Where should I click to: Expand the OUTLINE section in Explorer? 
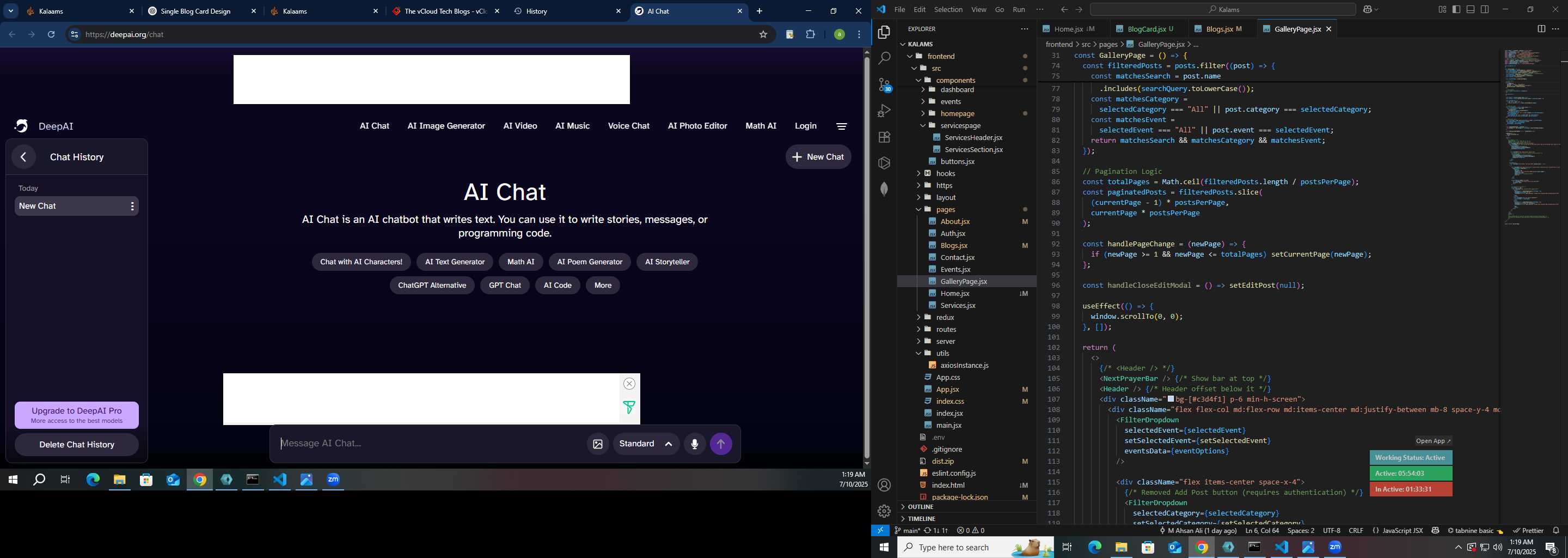[966, 507]
